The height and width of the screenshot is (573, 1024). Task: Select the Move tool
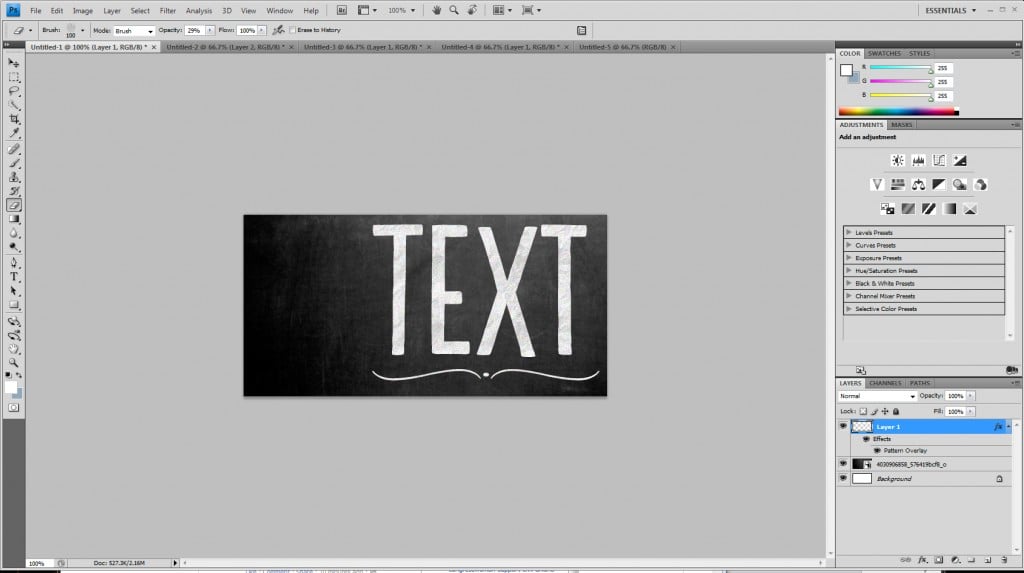pos(14,63)
